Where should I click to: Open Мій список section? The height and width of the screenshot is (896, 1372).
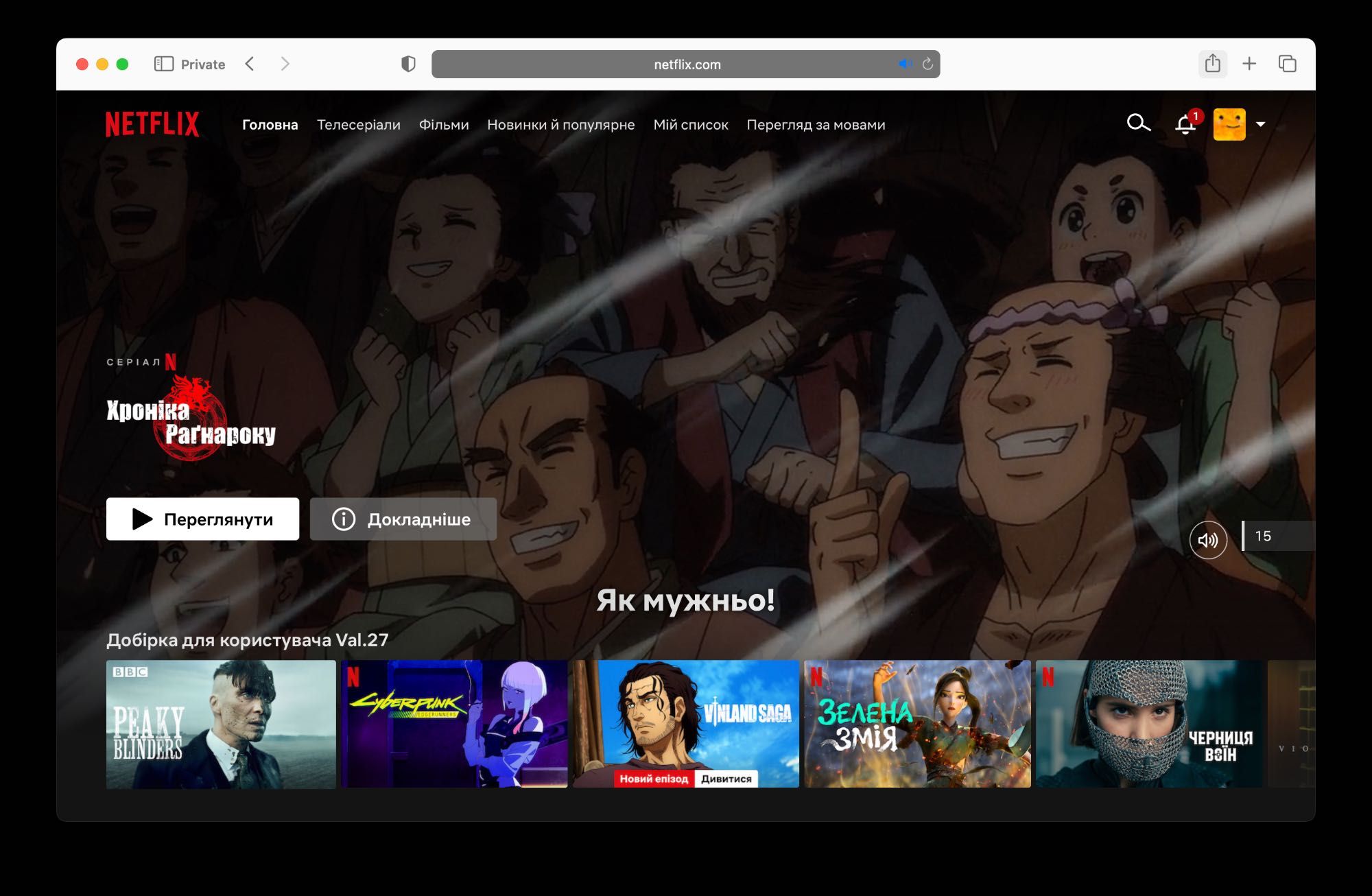coord(690,125)
